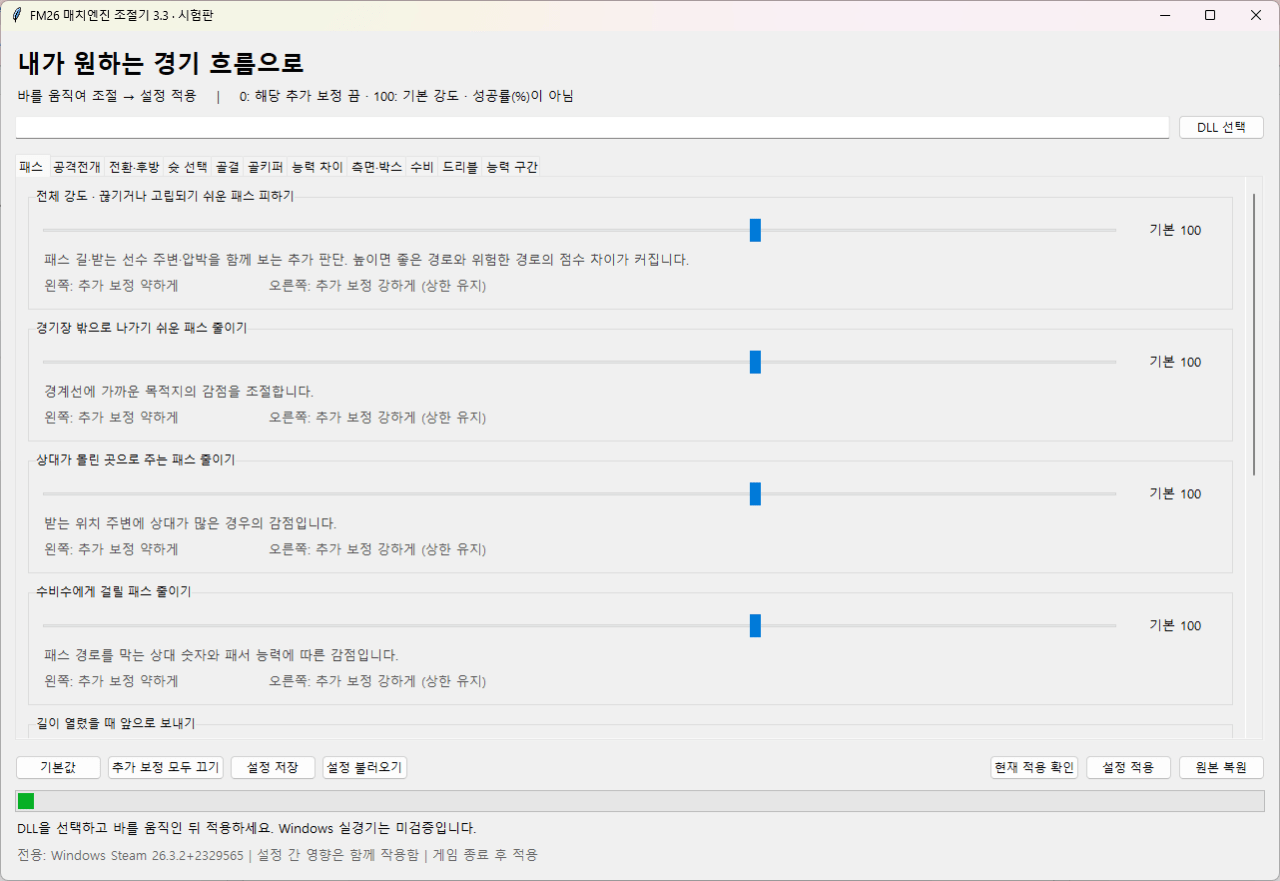Viewport: 1280px width, 881px height.
Task: Click the 기본값 reset button
Action: [x=58, y=767]
